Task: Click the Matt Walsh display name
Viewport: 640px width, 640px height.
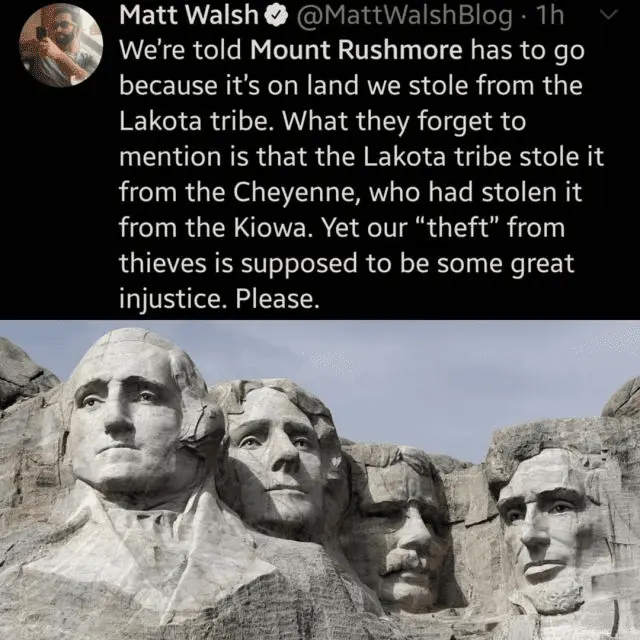Action: point(189,15)
